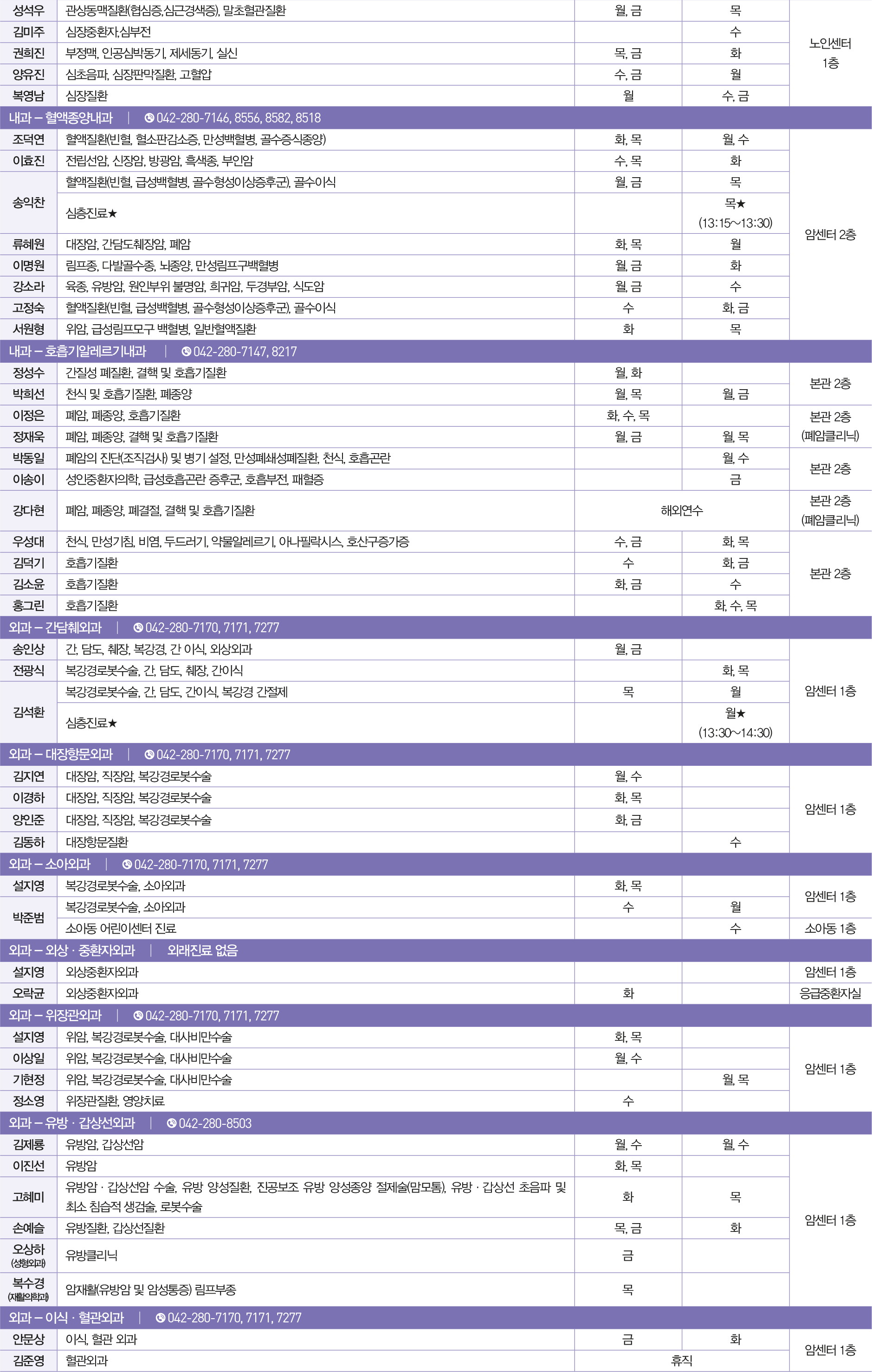
Task: Click the 외래진료 없음 header text
Action: point(202,950)
